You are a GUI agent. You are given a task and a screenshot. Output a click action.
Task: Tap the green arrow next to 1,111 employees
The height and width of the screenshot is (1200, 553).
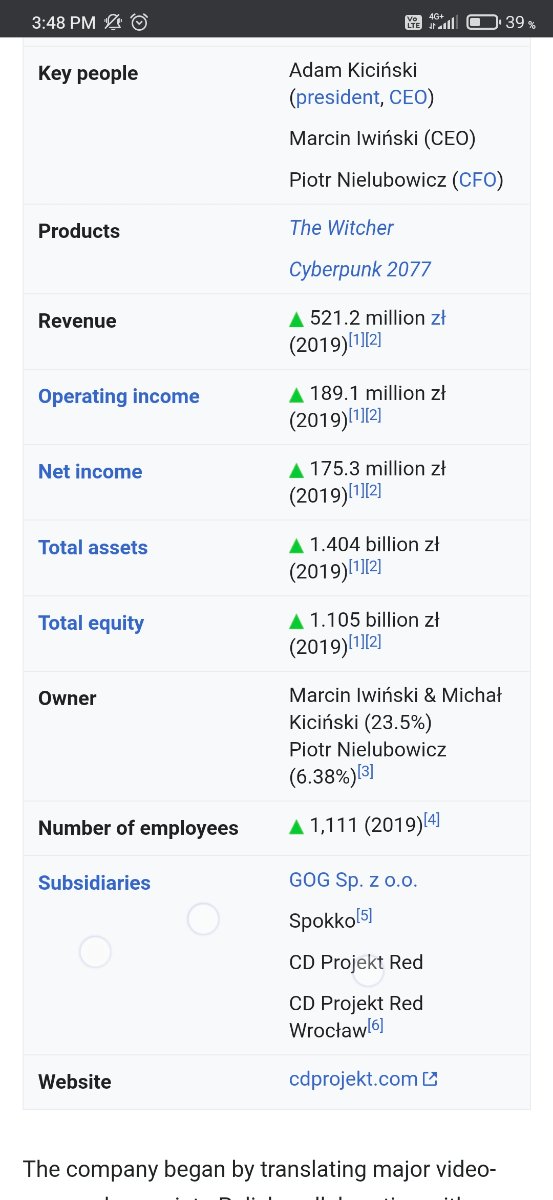296,826
